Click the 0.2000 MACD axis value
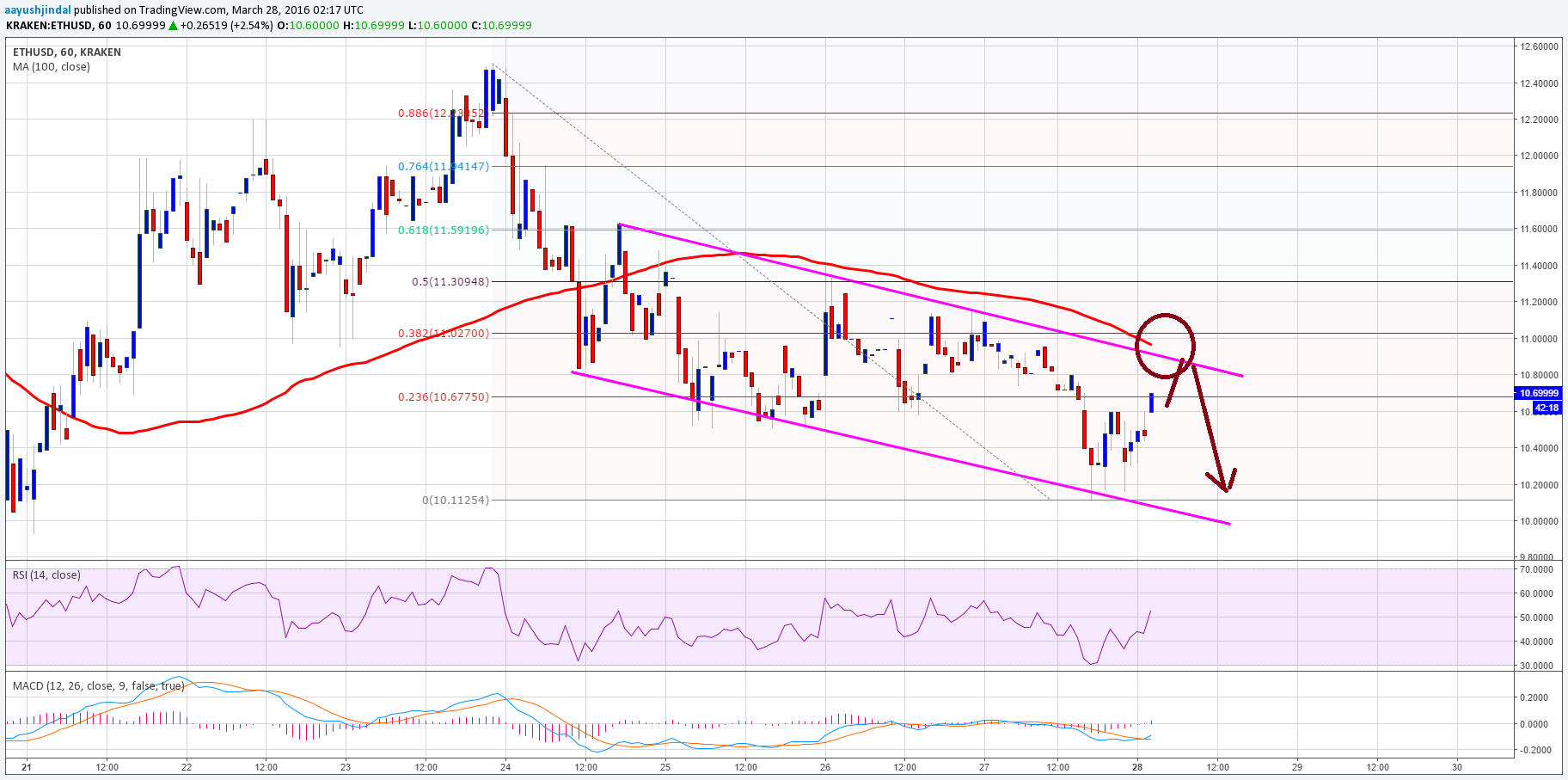Image resolution: width=1568 pixels, height=780 pixels. click(x=1534, y=697)
